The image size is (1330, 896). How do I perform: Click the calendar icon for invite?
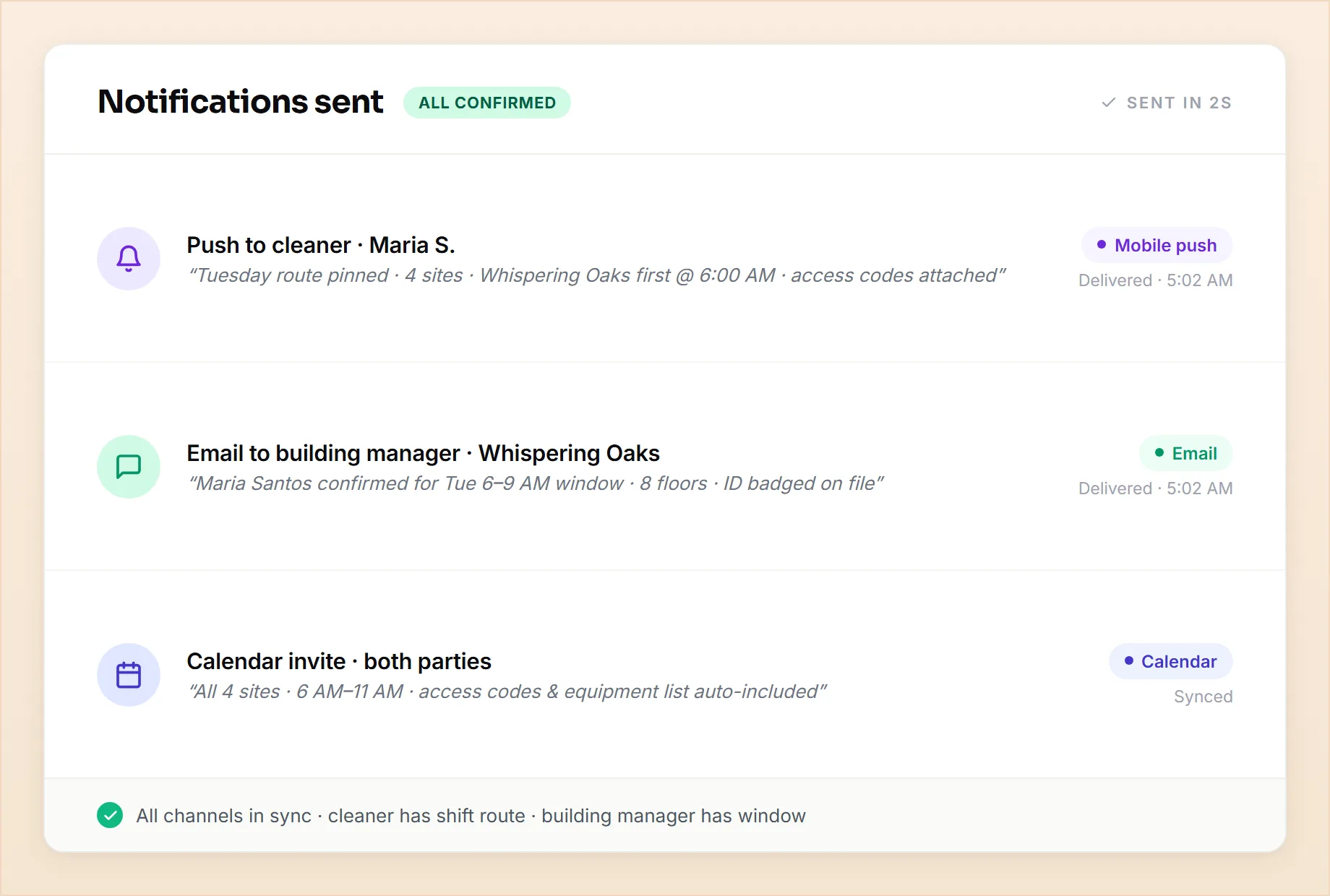tap(129, 675)
